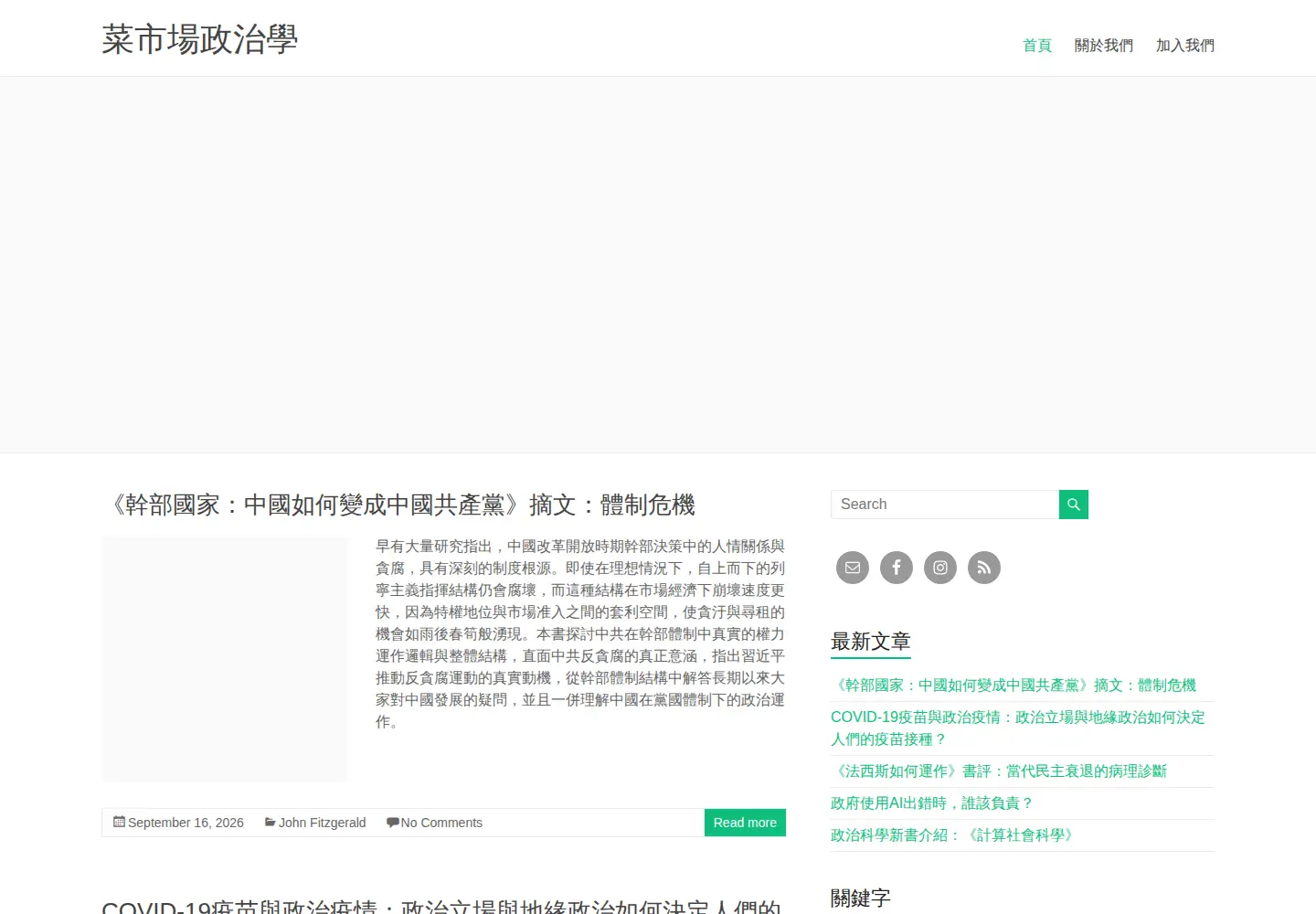The image size is (1316, 914).
Task: Click the calendar icon beside September 16, 2026
Action: (119, 822)
